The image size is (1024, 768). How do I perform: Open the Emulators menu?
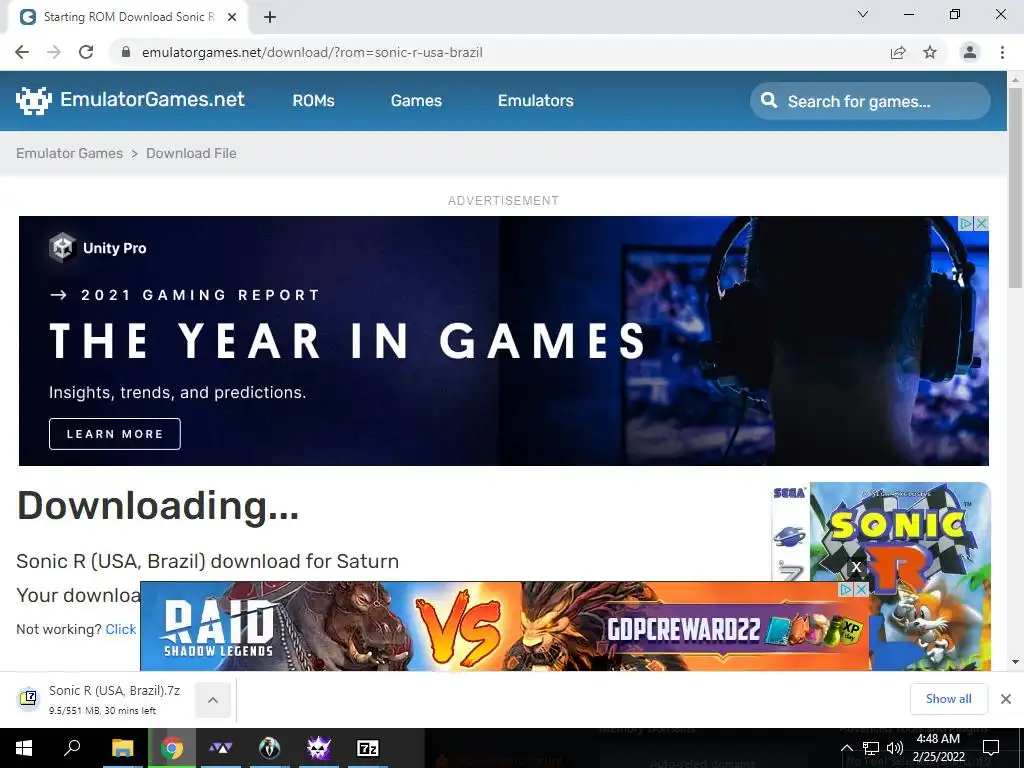pos(536,101)
